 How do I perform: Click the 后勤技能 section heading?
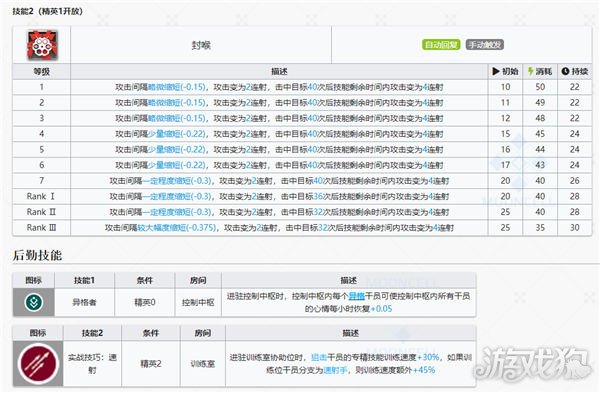click(x=37, y=255)
